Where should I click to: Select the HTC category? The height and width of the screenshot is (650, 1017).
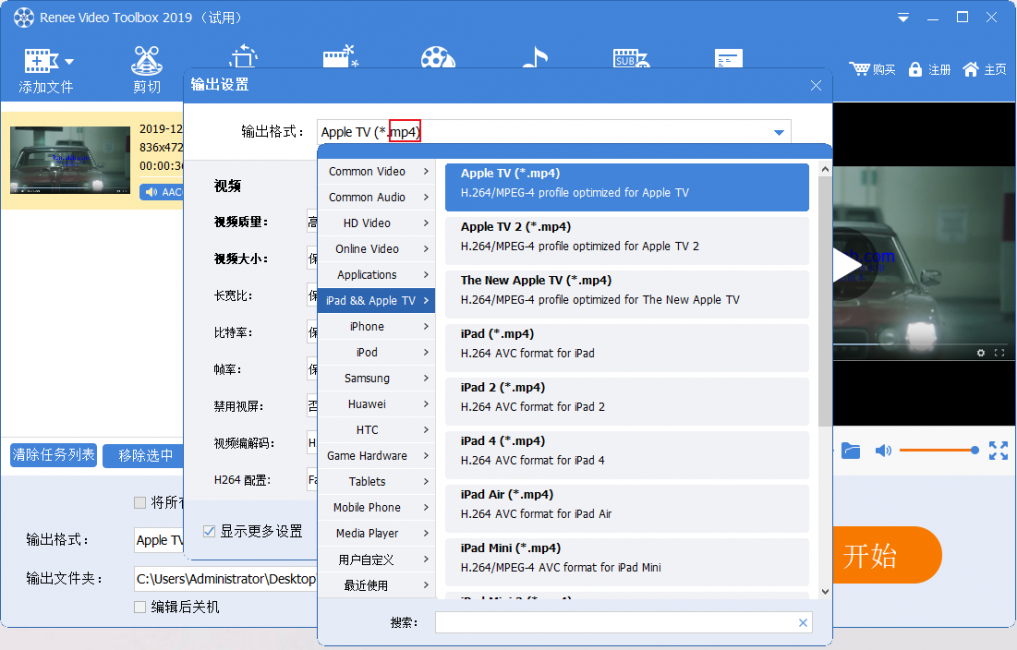coord(376,430)
